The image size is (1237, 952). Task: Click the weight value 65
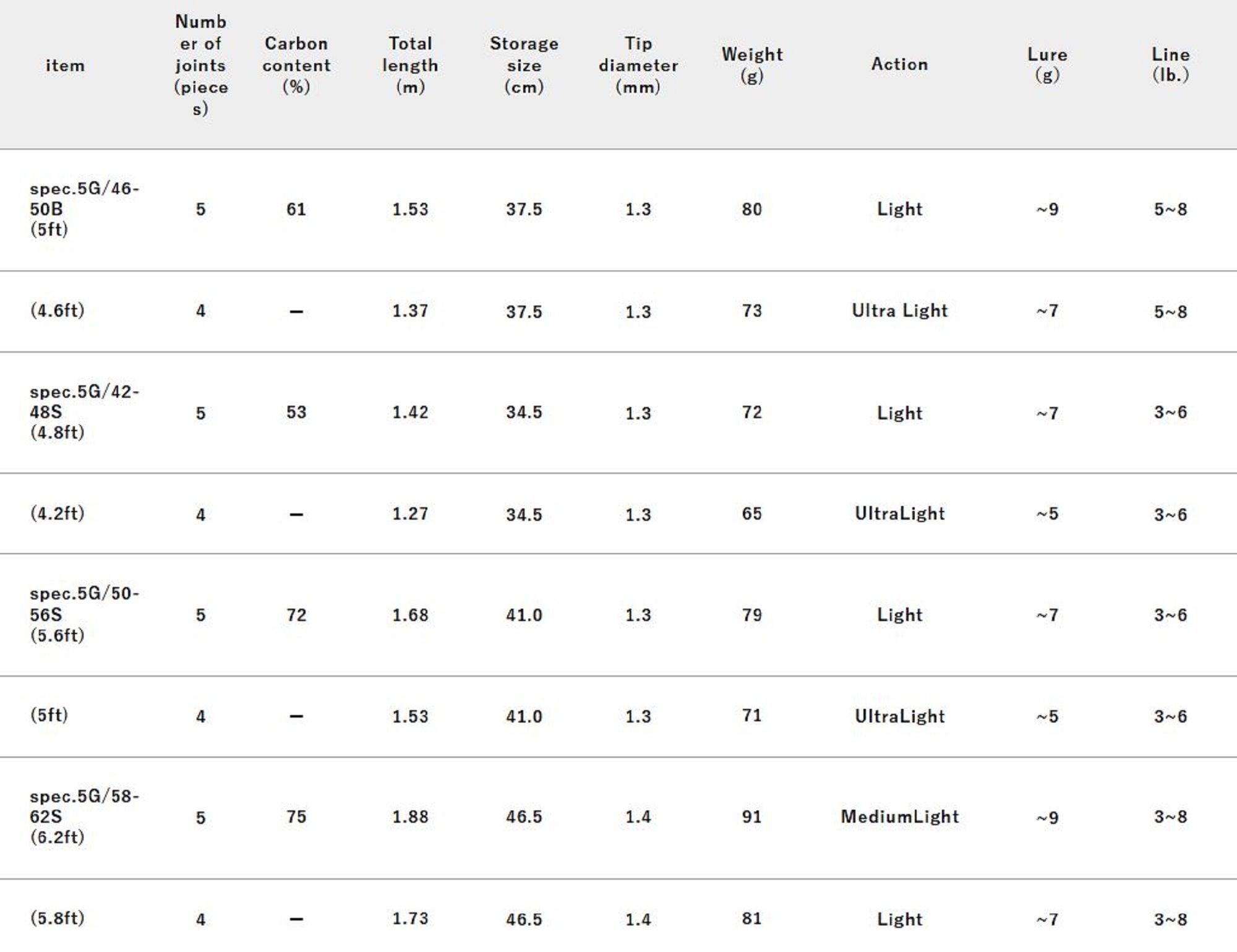[x=751, y=513]
